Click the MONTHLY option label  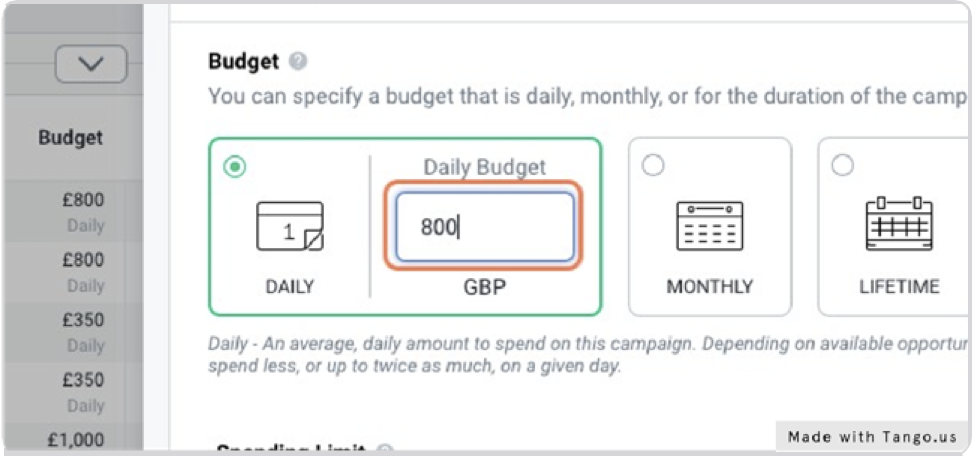(x=710, y=286)
